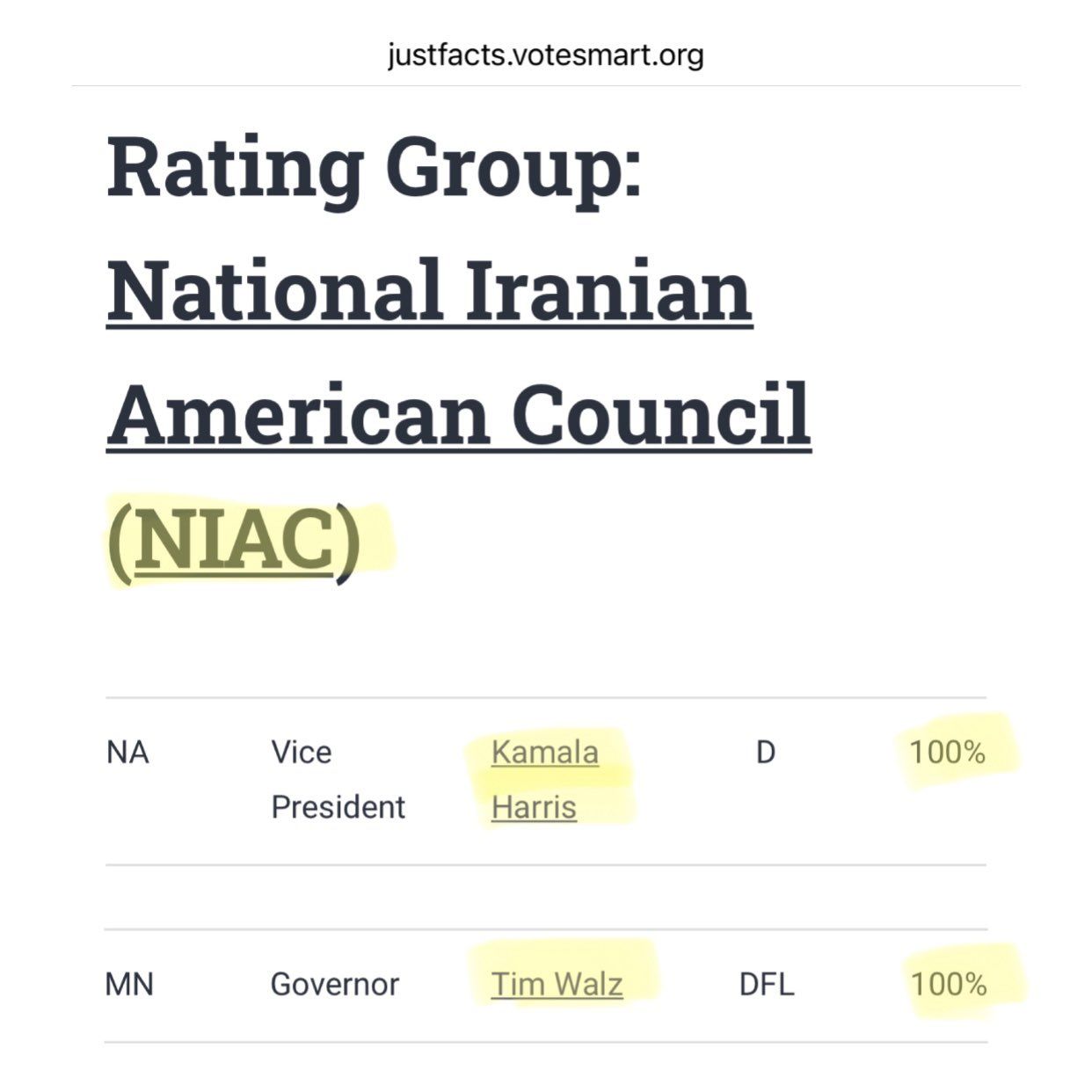Click the NA state cell

point(127,753)
